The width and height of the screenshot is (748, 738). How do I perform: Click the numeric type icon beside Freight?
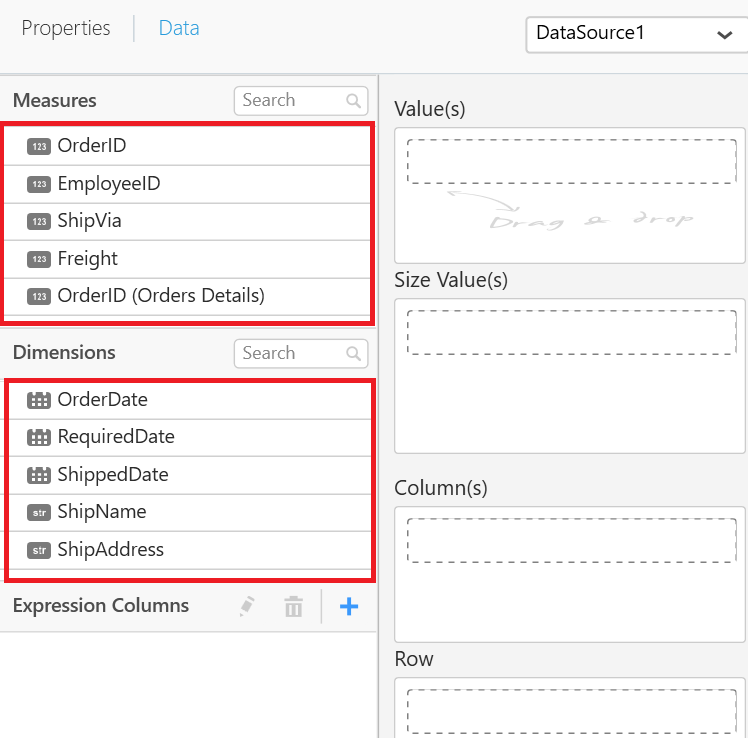click(x=39, y=259)
